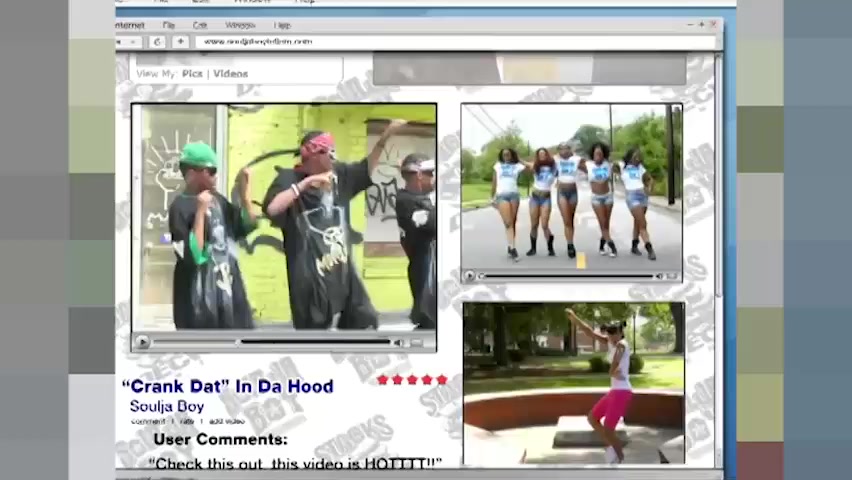Open the Edit menu
Screen dimensions: 852x480
click(200, 26)
